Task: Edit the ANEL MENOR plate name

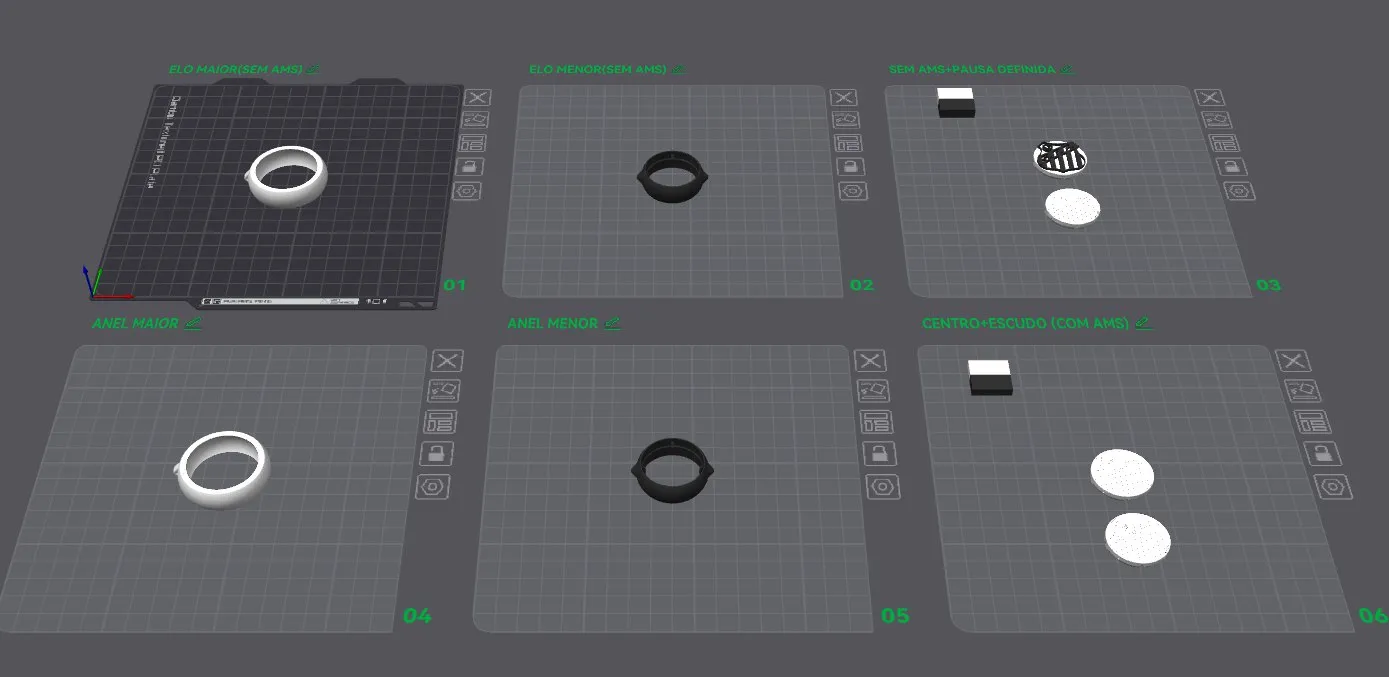Action: coord(613,323)
